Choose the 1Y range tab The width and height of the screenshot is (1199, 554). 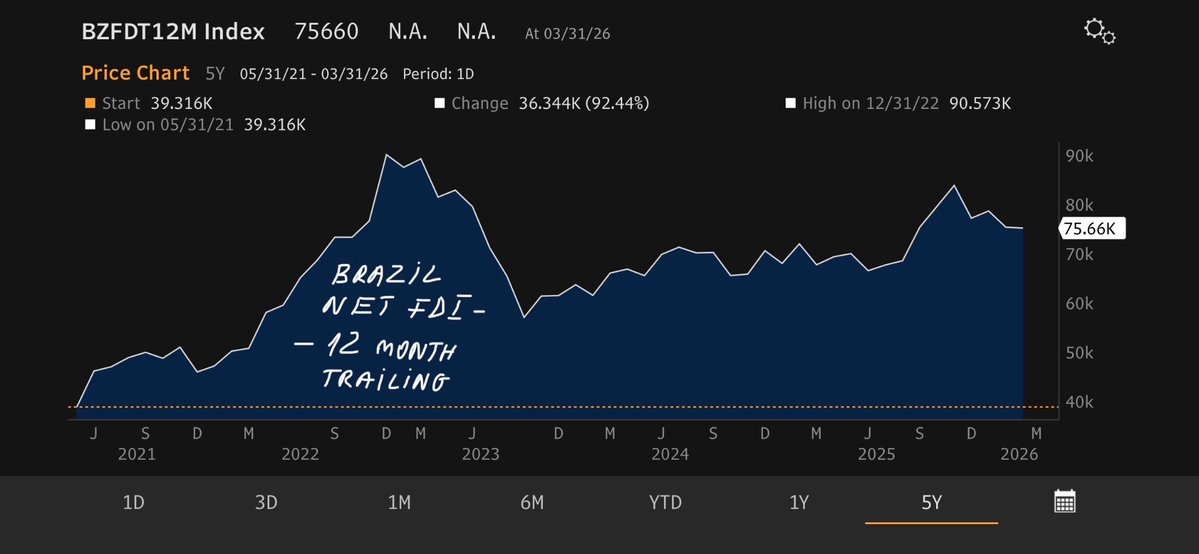click(x=798, y=503)
